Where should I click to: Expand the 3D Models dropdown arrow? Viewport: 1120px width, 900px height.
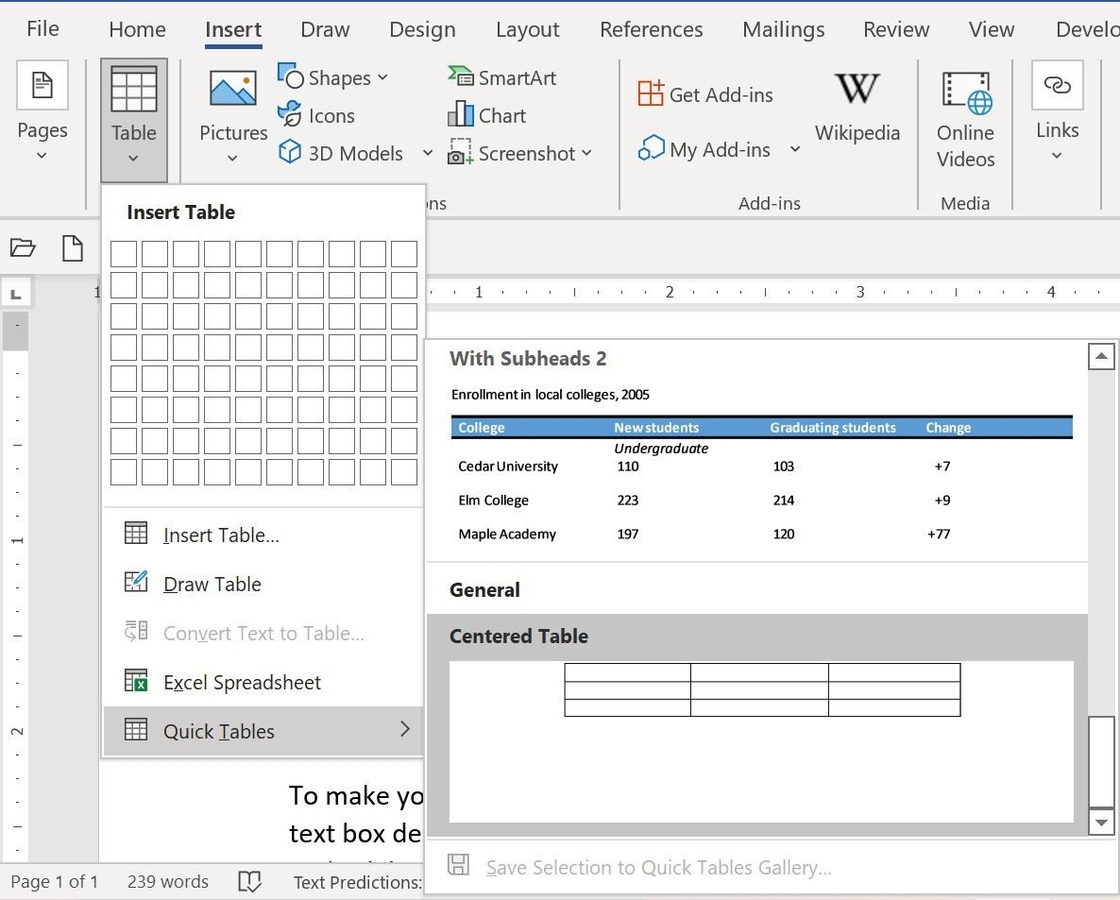[428, 153]
